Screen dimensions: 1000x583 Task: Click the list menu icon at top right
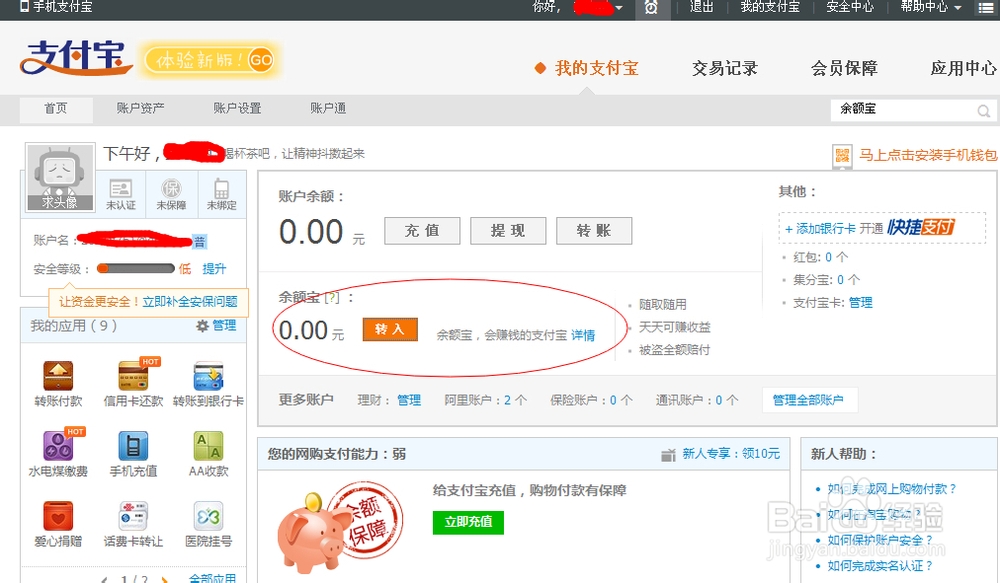coord(986,8)
